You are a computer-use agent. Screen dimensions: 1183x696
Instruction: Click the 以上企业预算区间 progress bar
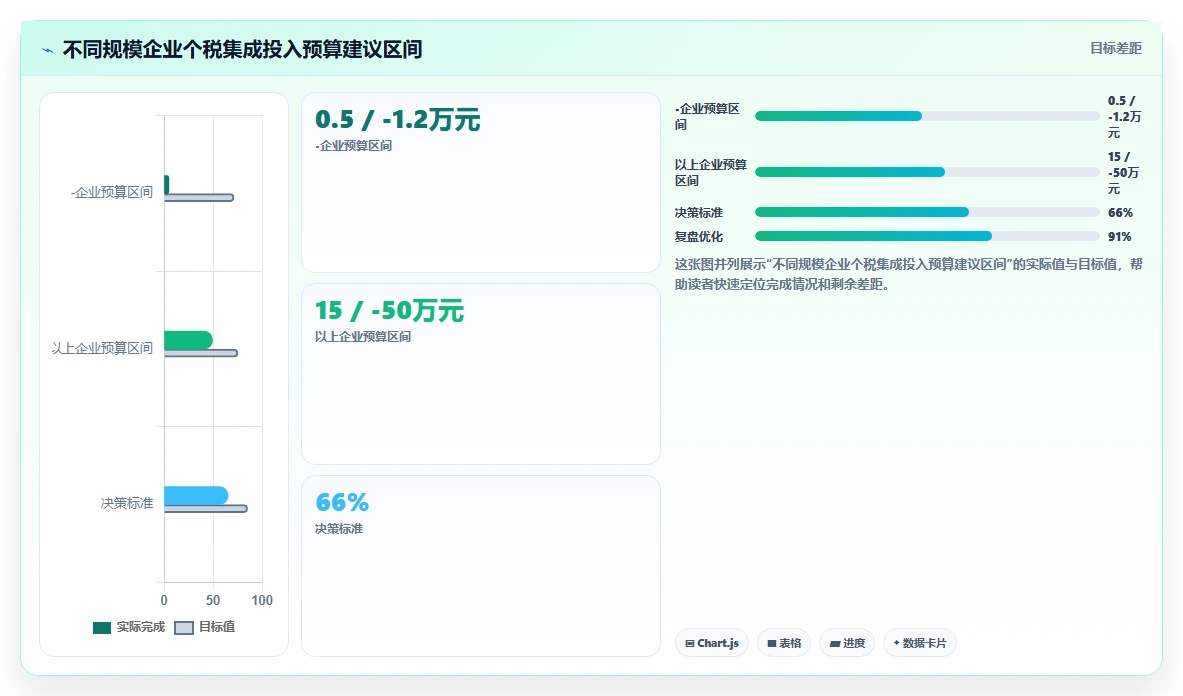tap(927, 172)
